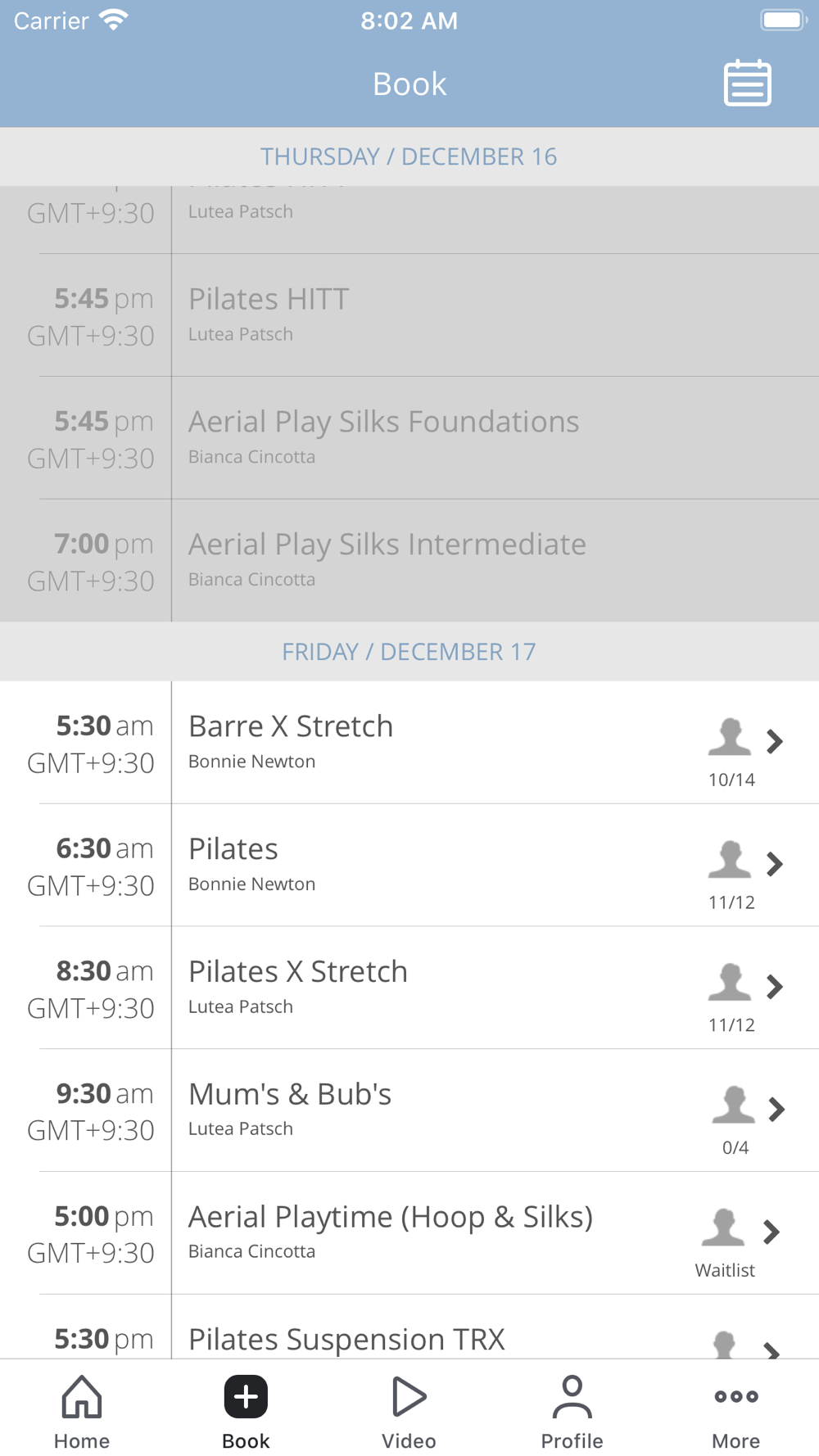
Task: Tap attendee icon for Mum's & Bub's
Action: 733,1104
